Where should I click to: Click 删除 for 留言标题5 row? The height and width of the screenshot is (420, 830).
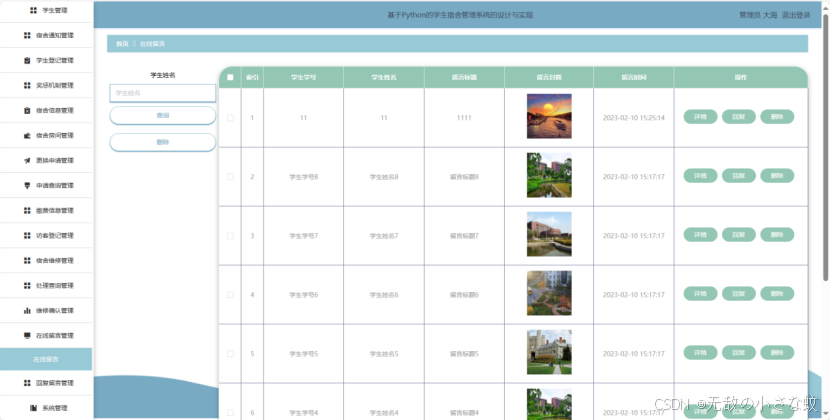pyautogui.click(x=777, y=352)
